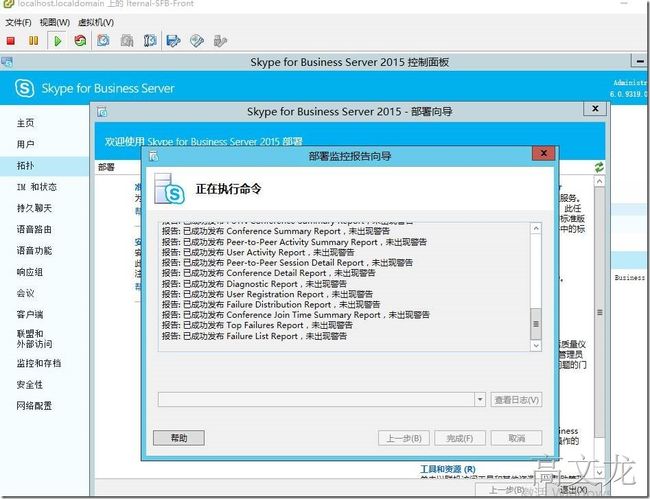Click the 完成(F) button

click(x=460, y=438)
